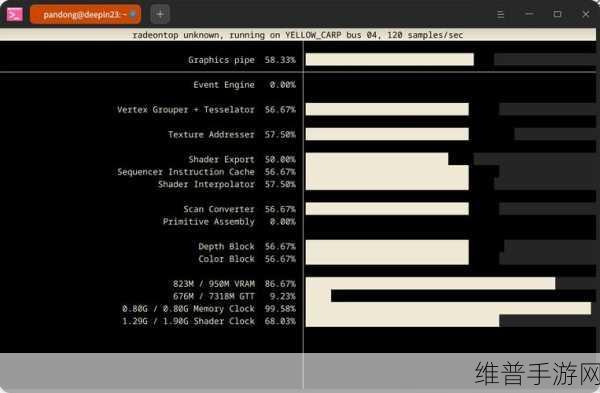Click the Shader Clock 68.03% row
The height and width of the screenshot is (393, 600).
coord(209,321)
